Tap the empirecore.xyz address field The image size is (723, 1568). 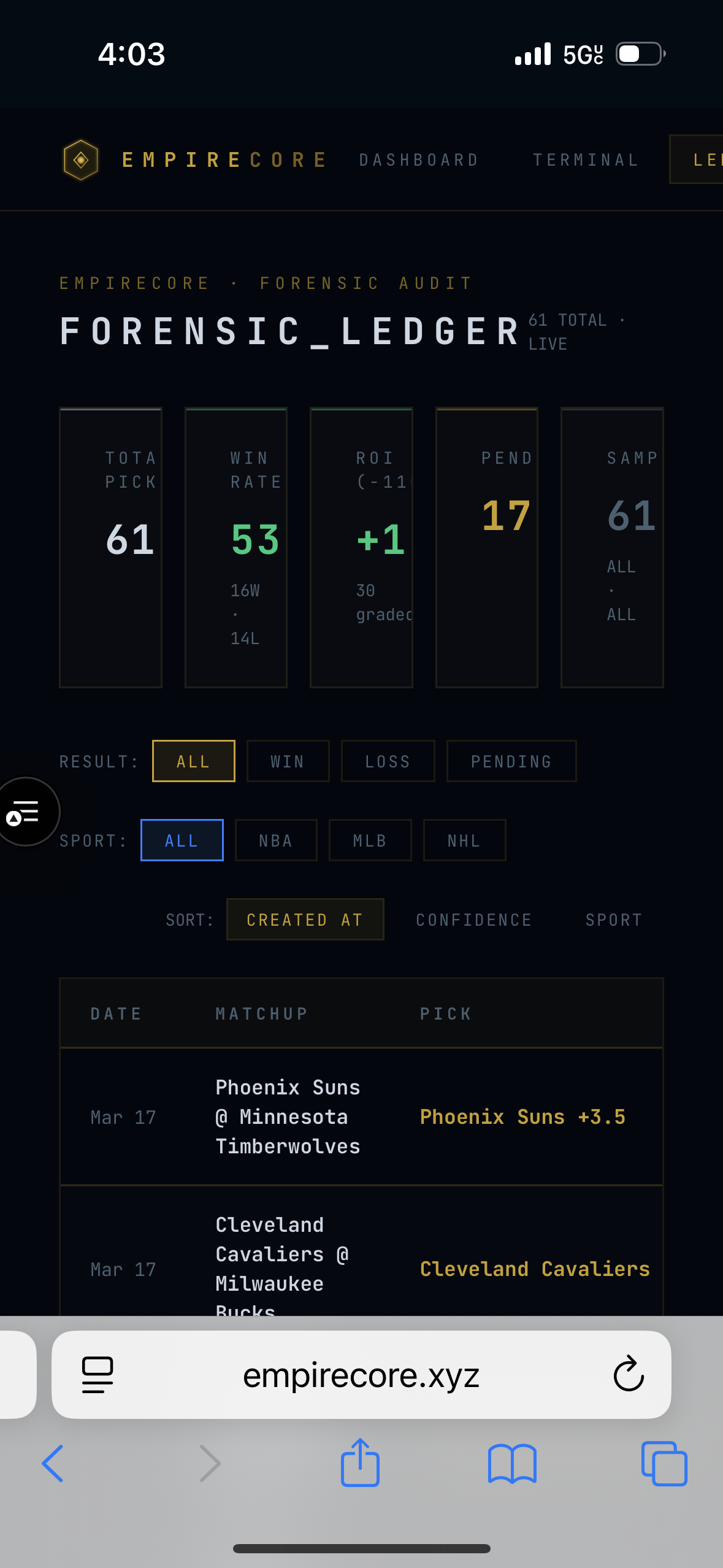[x=361, y=1375]
